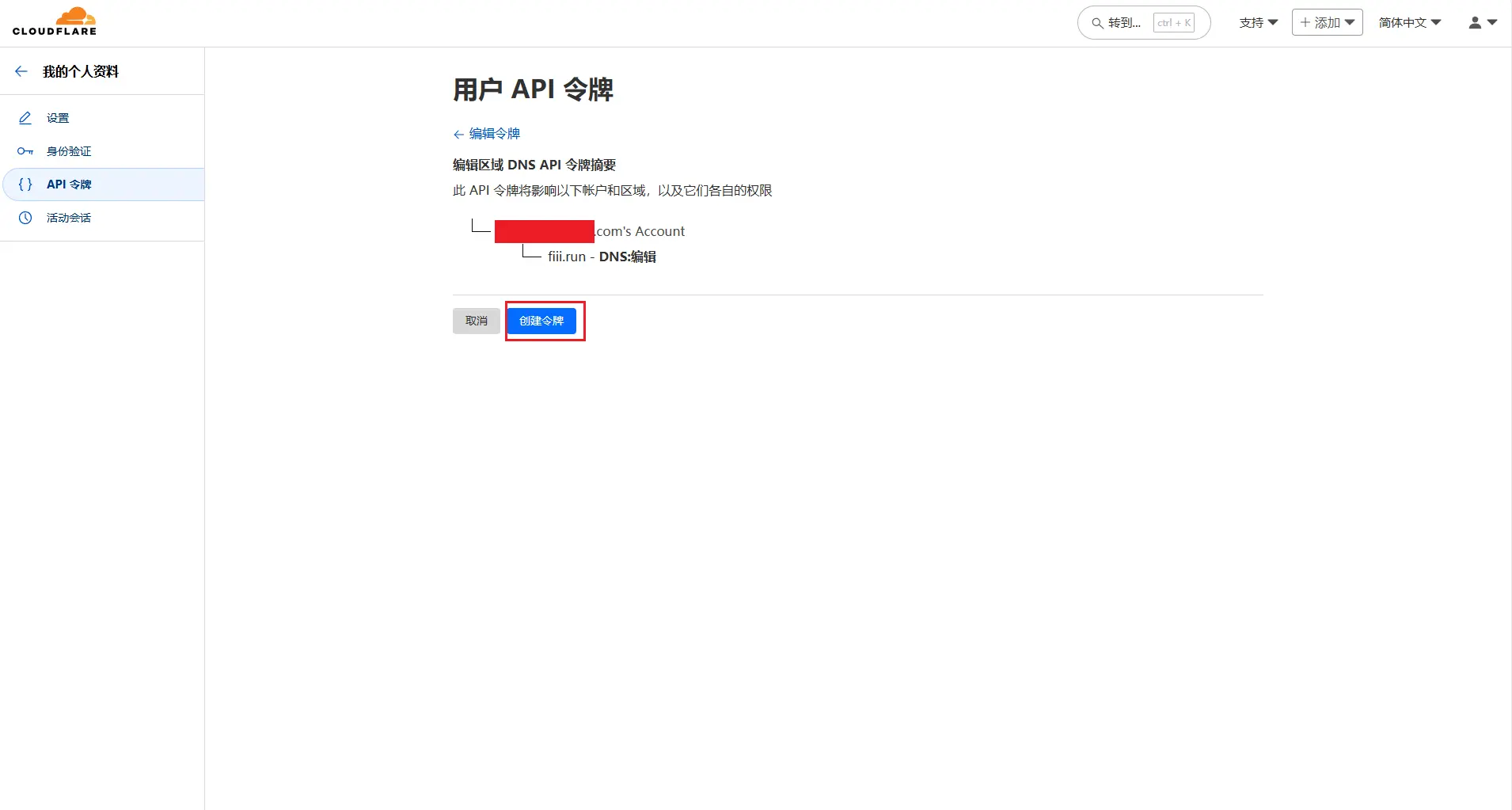Click the clock icon next to 活动会话
Viewport: 1512px width, 810px height.
click(25, 218)
